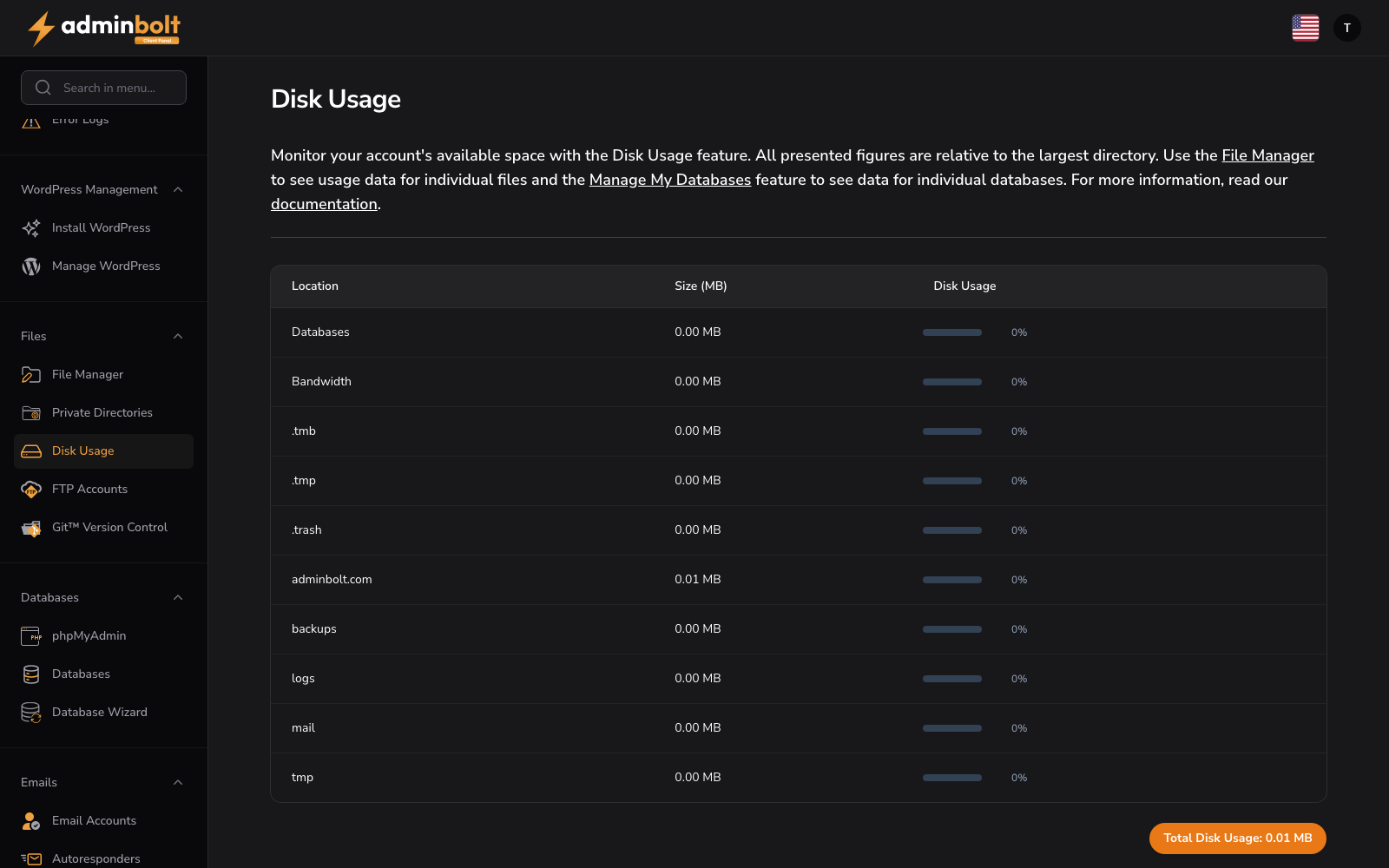Image resolution: width=1389 pixels, height=868 pixels.
Task: Select FTP Accounts menu item
Action: click(103, 489)
